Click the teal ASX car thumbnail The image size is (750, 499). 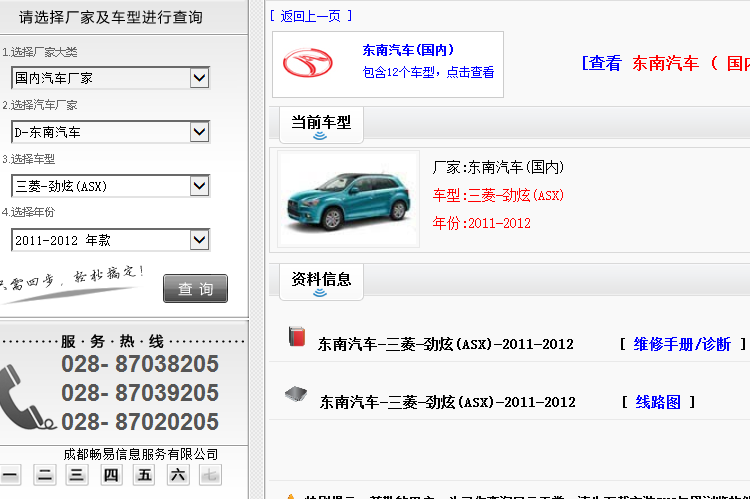pos(348,199)
